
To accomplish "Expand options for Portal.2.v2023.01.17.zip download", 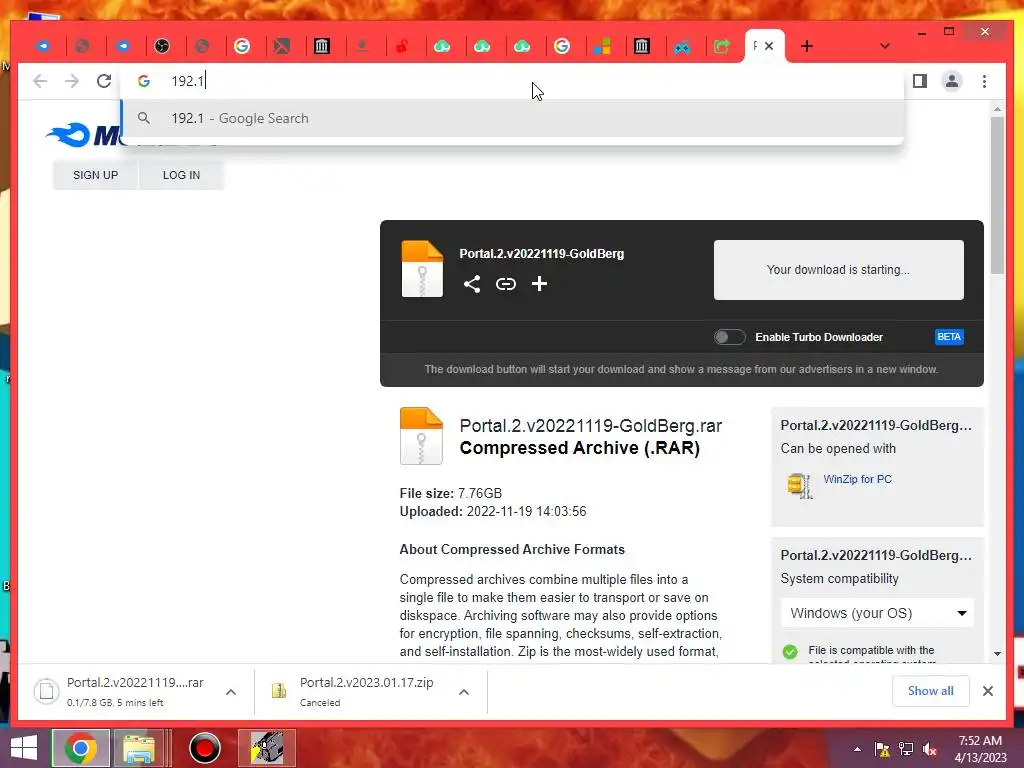I will tap(464, 692).
